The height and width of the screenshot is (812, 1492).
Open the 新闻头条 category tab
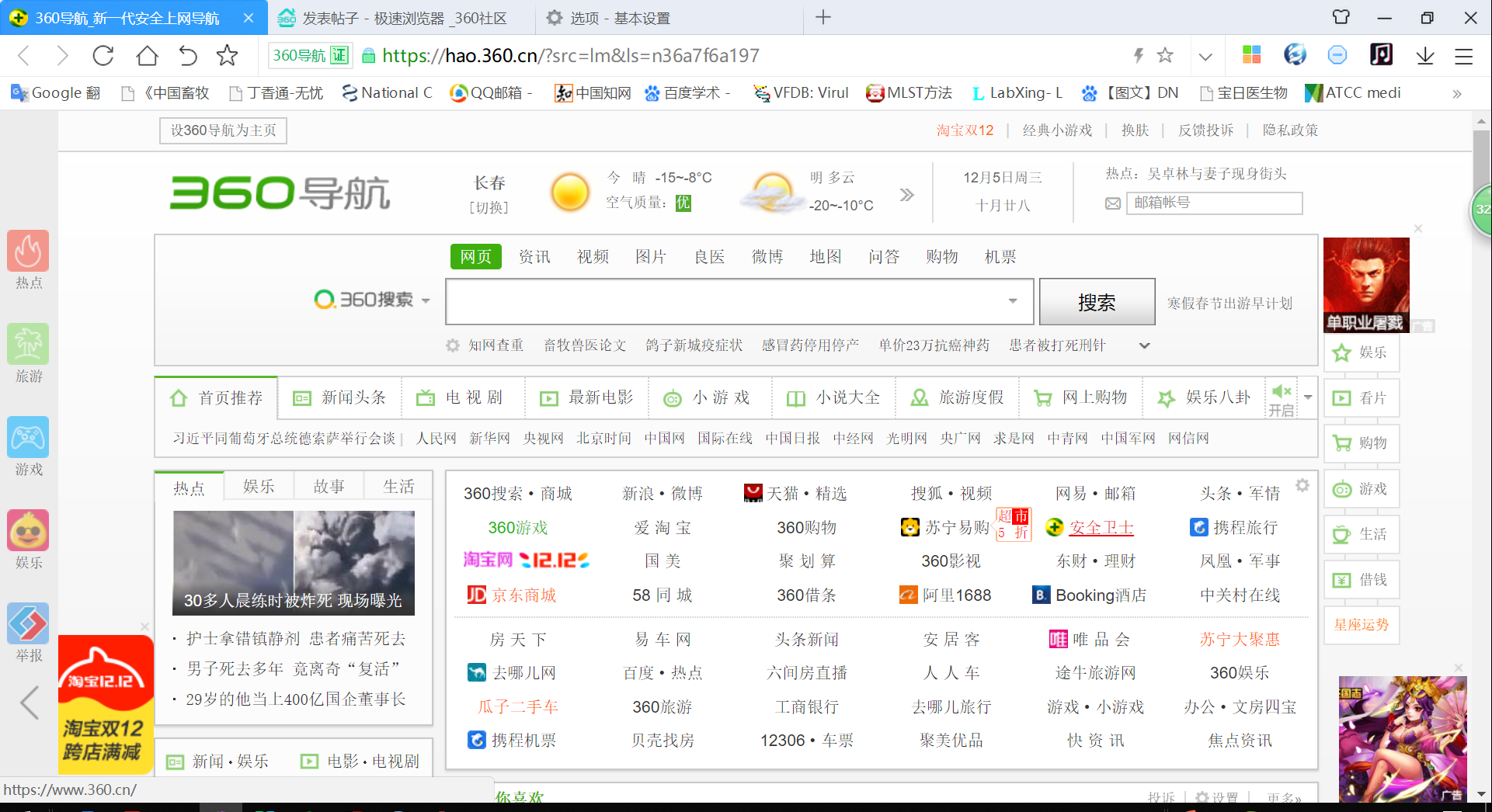click(x=339, y=398)
